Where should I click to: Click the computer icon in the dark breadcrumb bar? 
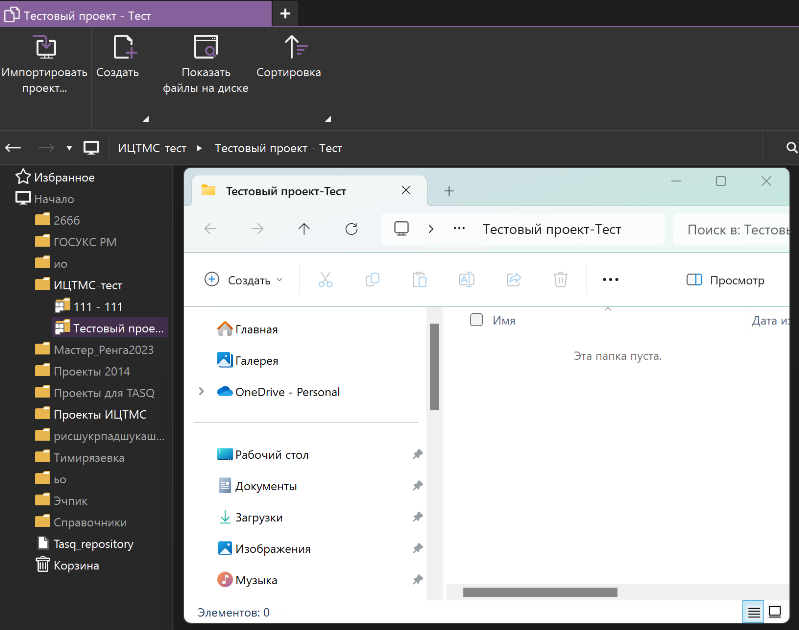(91, 148)
